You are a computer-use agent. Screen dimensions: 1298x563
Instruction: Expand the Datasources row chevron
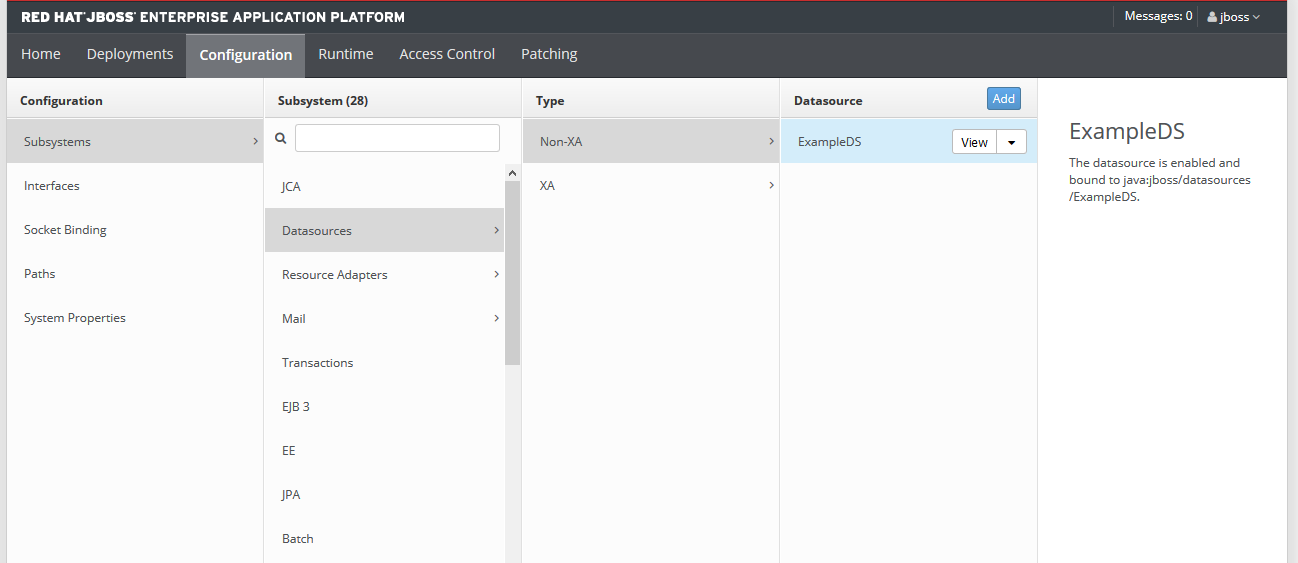[497, 230]
